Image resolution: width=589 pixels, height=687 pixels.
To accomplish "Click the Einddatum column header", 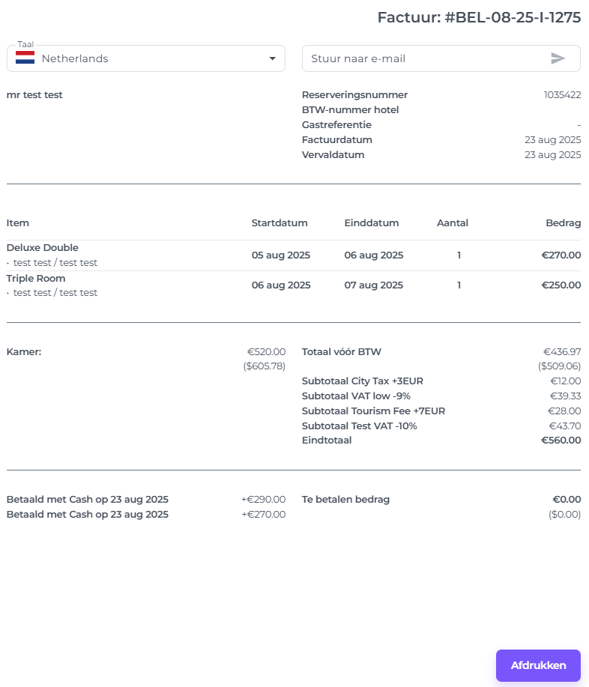I will point(371,223).
